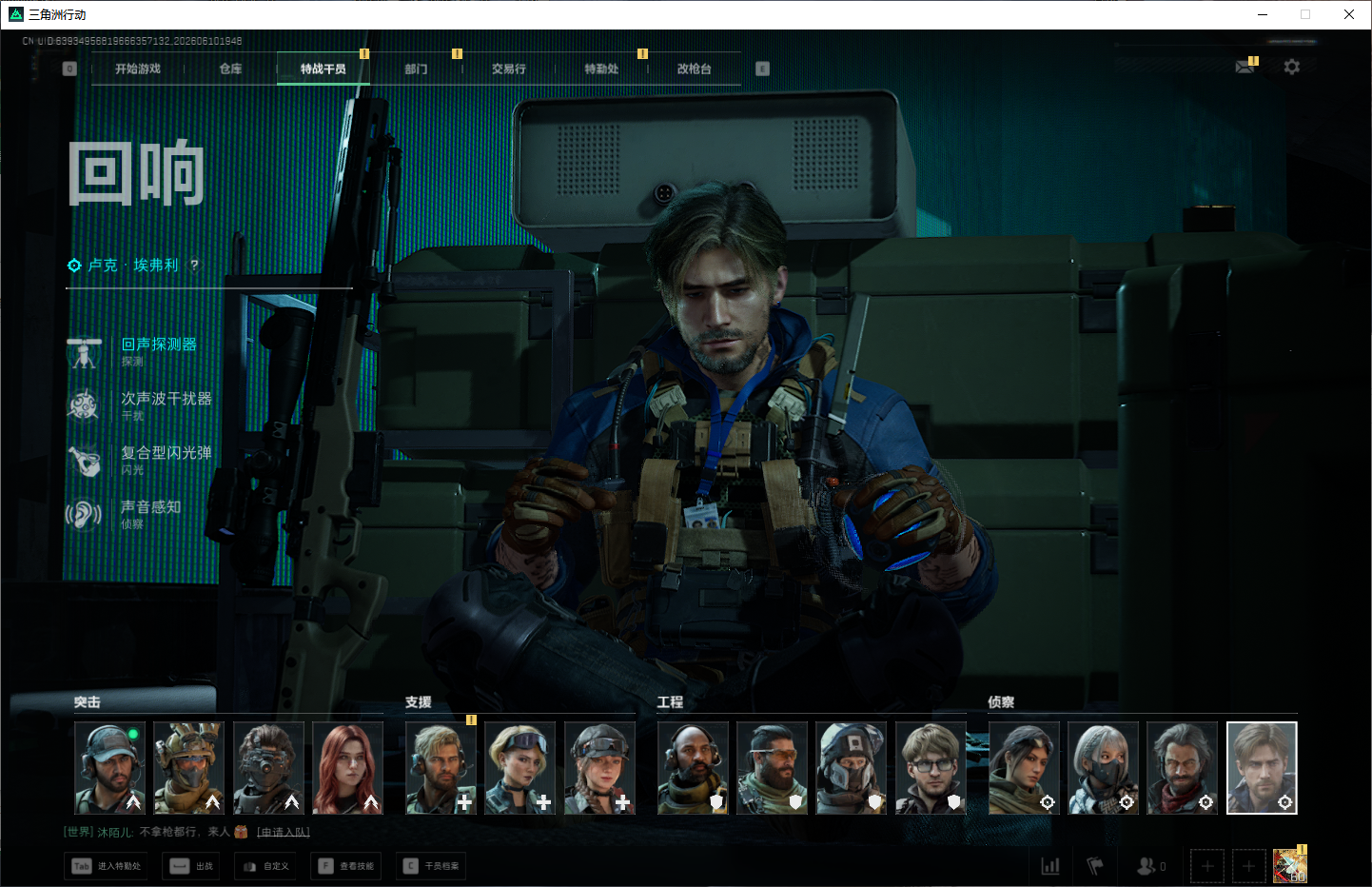Choose the support operator in a dark helmet
The width and height of the screenshot is (1372, 887).
pos(599,767)
